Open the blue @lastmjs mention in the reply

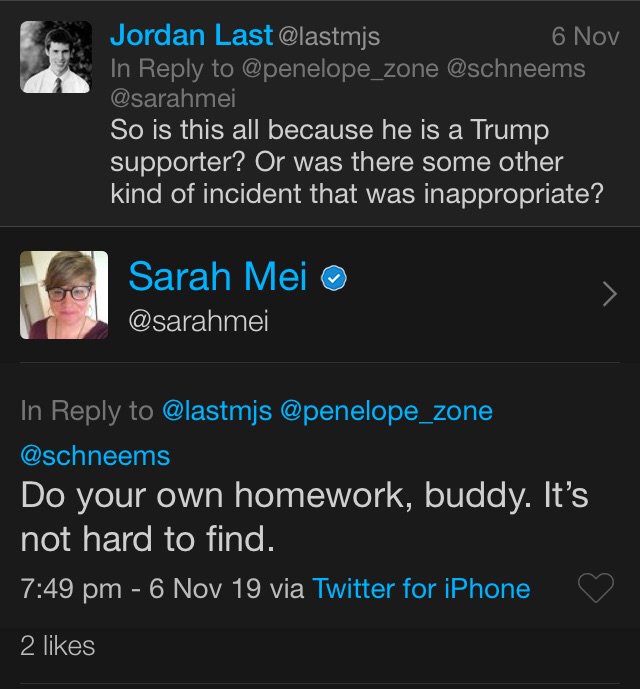click(x=216, y=411)
